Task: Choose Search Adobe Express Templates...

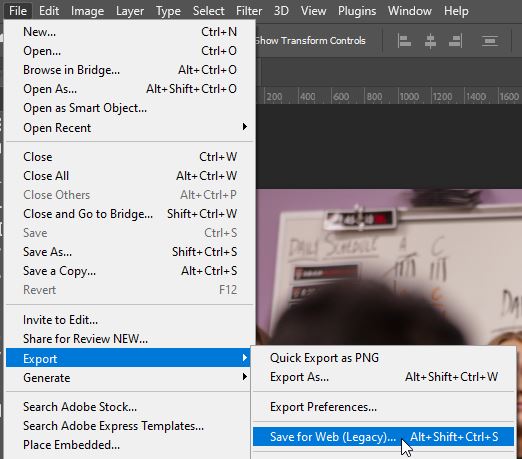Action: [128, 426]
